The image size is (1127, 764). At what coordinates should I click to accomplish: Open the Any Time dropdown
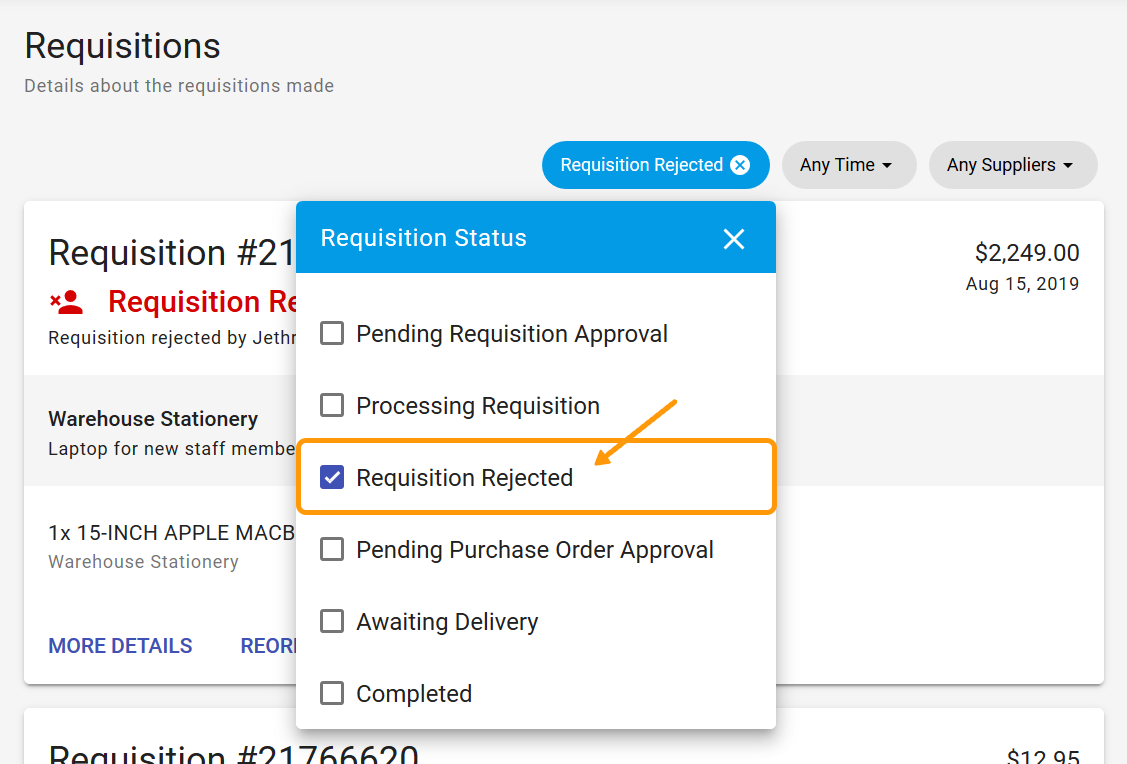pos(849,165)
